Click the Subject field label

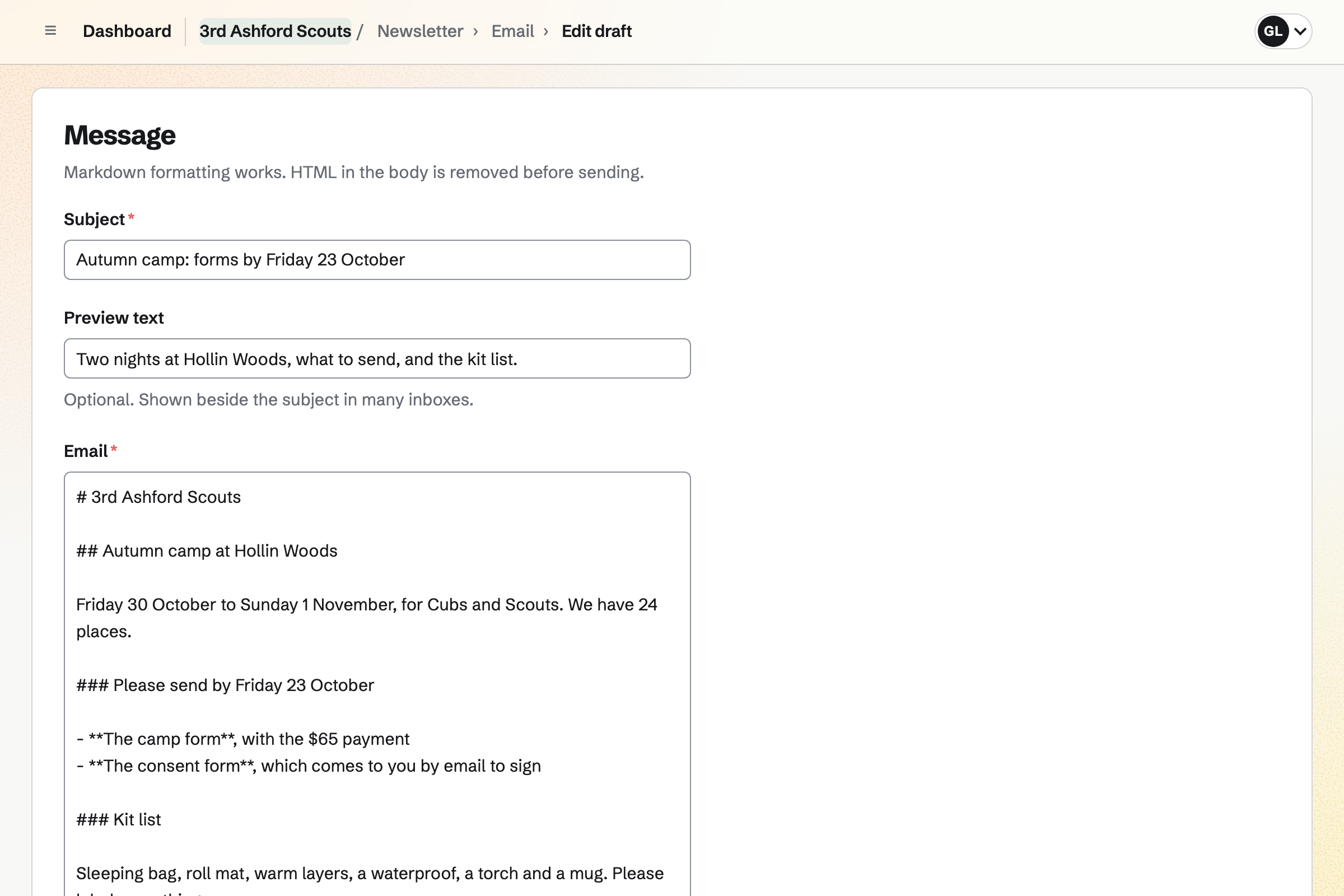tap(94, 220)
